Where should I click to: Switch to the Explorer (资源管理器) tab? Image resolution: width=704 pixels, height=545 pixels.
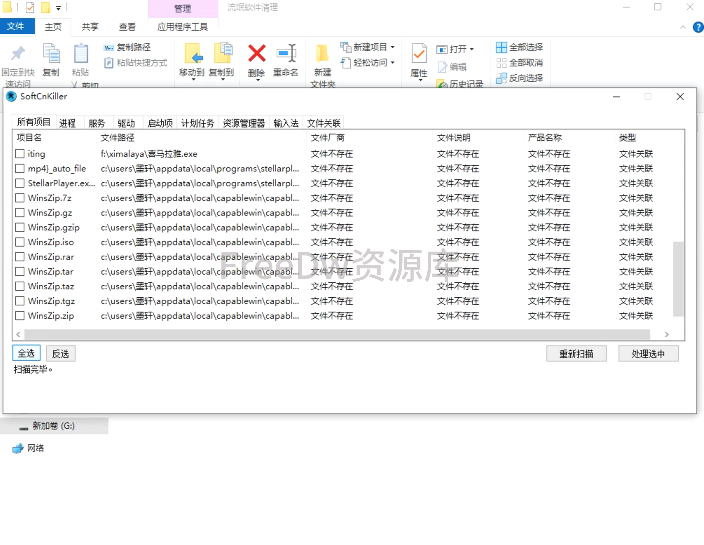[x=244, y=123]
